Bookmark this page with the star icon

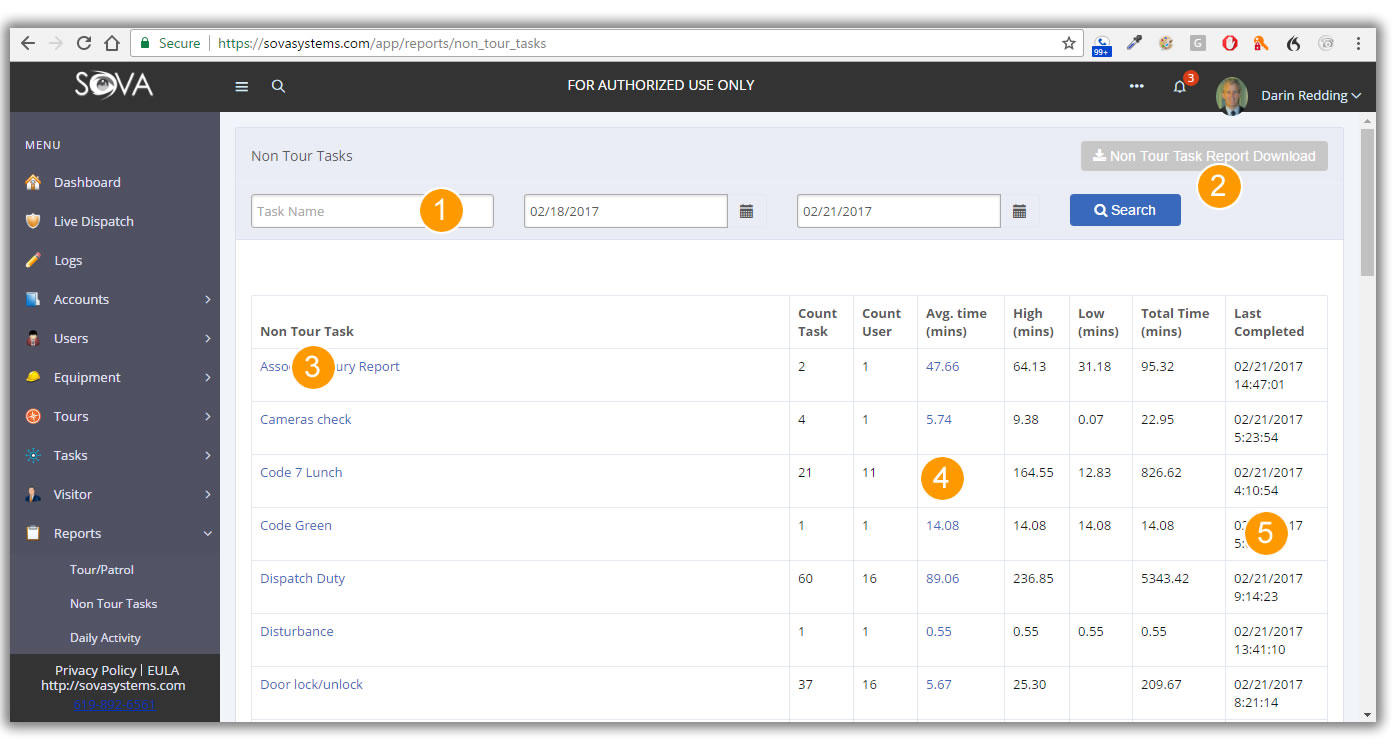pyautogui.click(x=1069, y=43)
